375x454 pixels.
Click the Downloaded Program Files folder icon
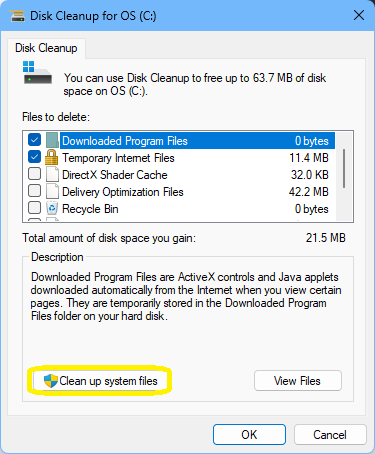click(52, 140)
